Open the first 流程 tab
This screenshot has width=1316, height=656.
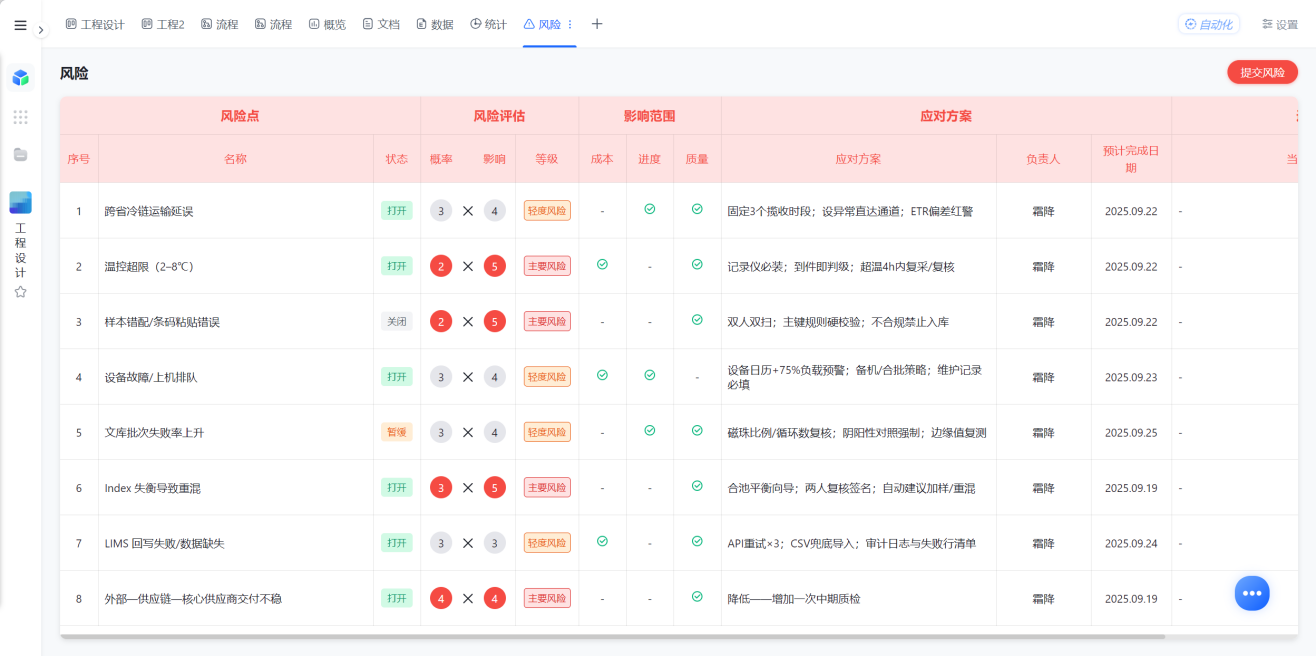coord(220,24)
